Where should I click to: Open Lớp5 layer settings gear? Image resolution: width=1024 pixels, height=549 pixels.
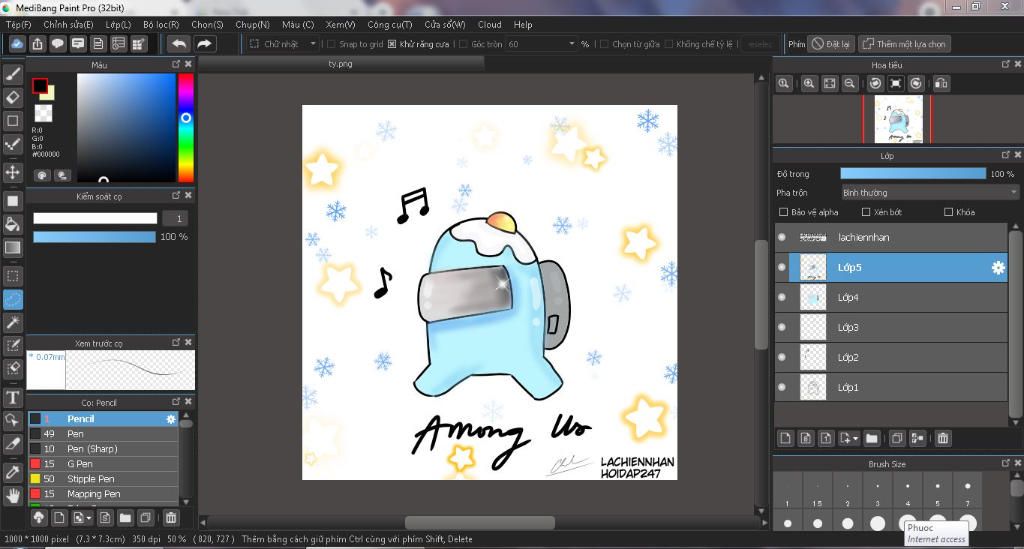coord(998,268)
